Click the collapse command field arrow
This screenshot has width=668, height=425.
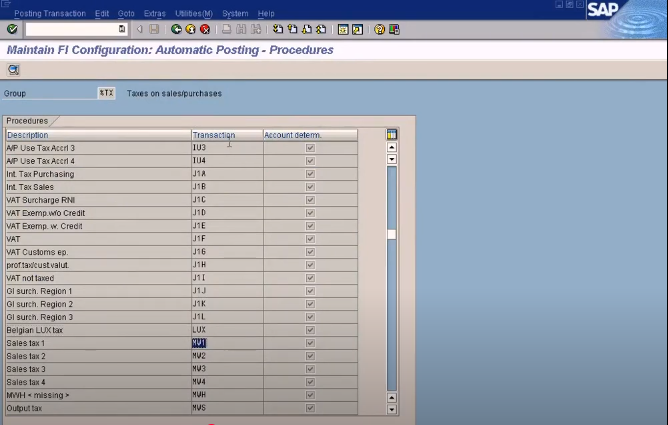point(139,29)
